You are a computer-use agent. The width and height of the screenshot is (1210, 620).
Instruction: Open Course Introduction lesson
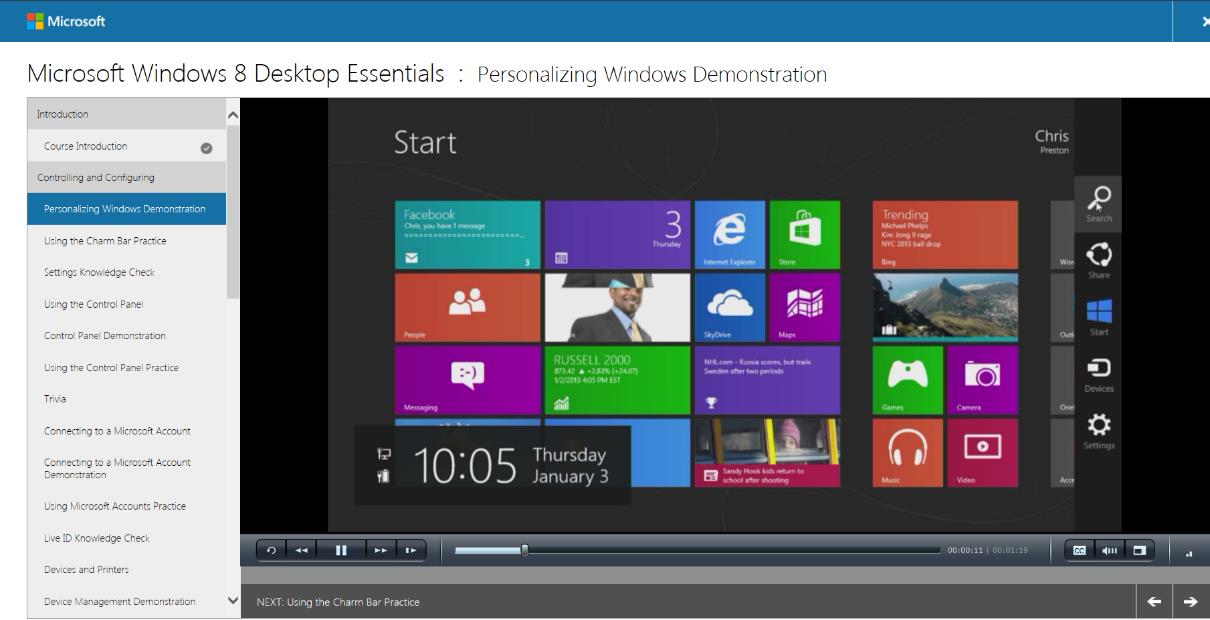[x=127, y=146]
